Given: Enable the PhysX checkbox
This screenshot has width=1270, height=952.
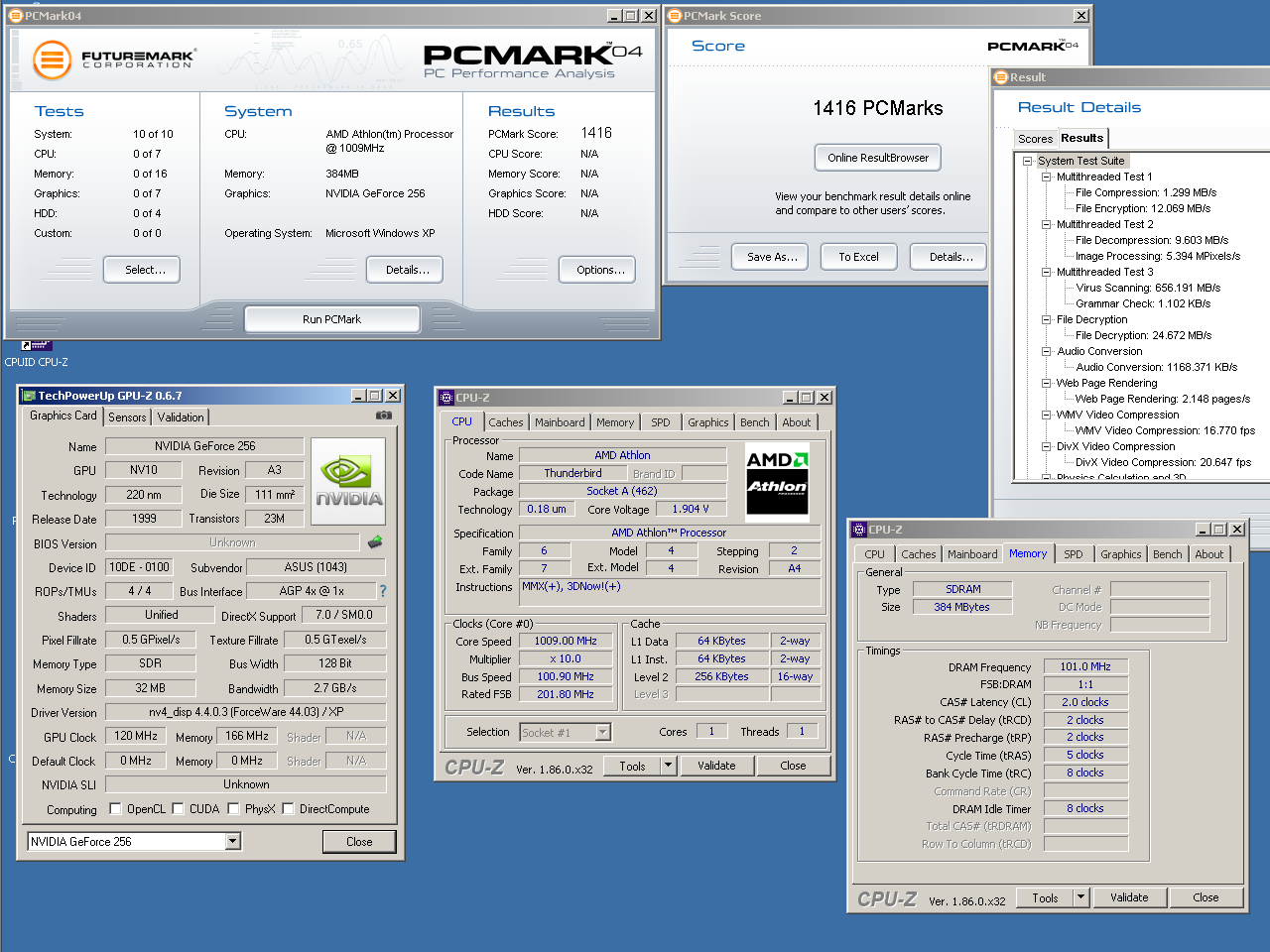Looking at the screenshot, I should click(233, 808).
